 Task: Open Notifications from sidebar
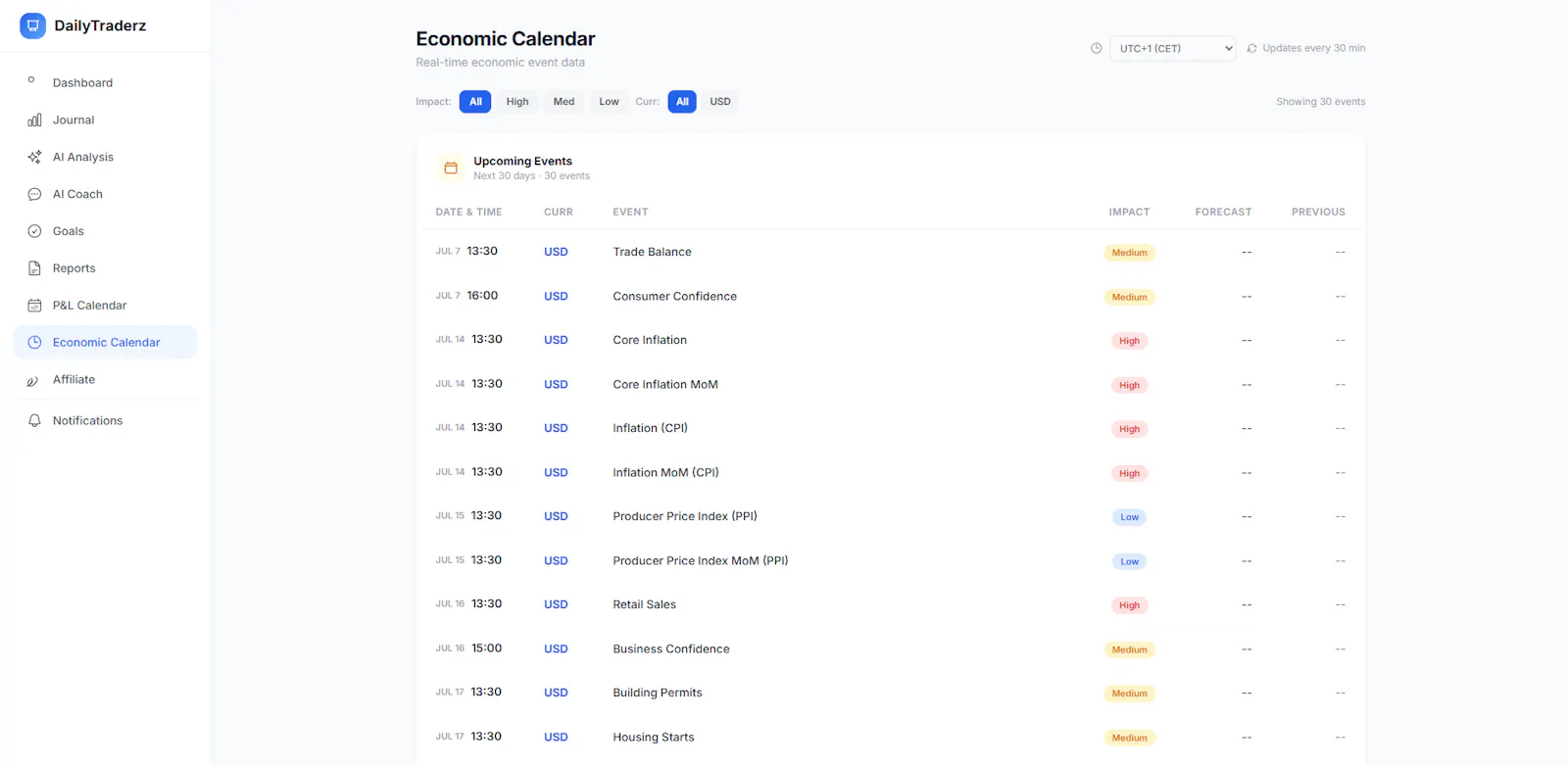(x=105, y=420)
